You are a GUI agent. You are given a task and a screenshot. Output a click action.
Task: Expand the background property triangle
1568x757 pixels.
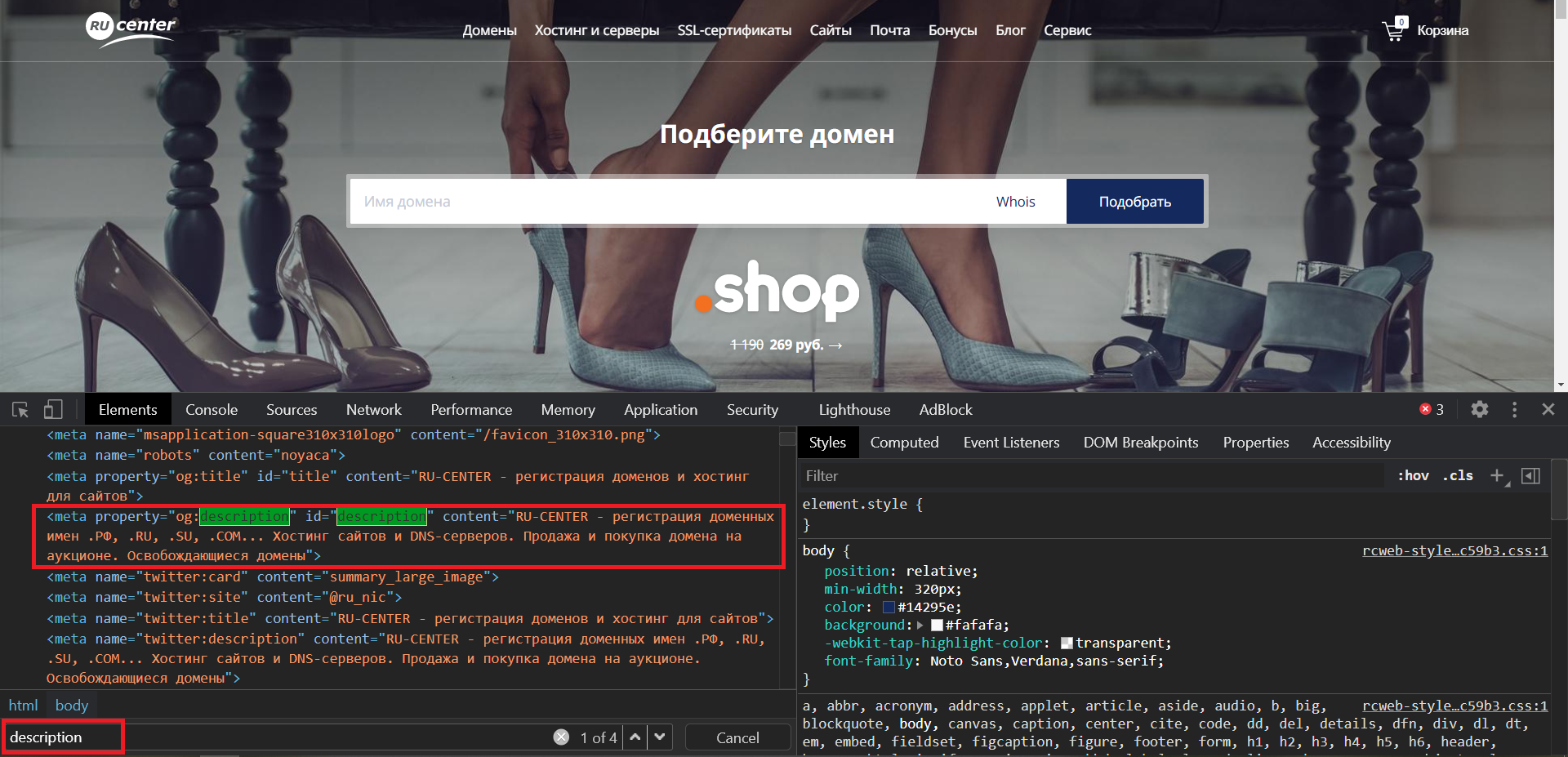click(x=921, y=625)
